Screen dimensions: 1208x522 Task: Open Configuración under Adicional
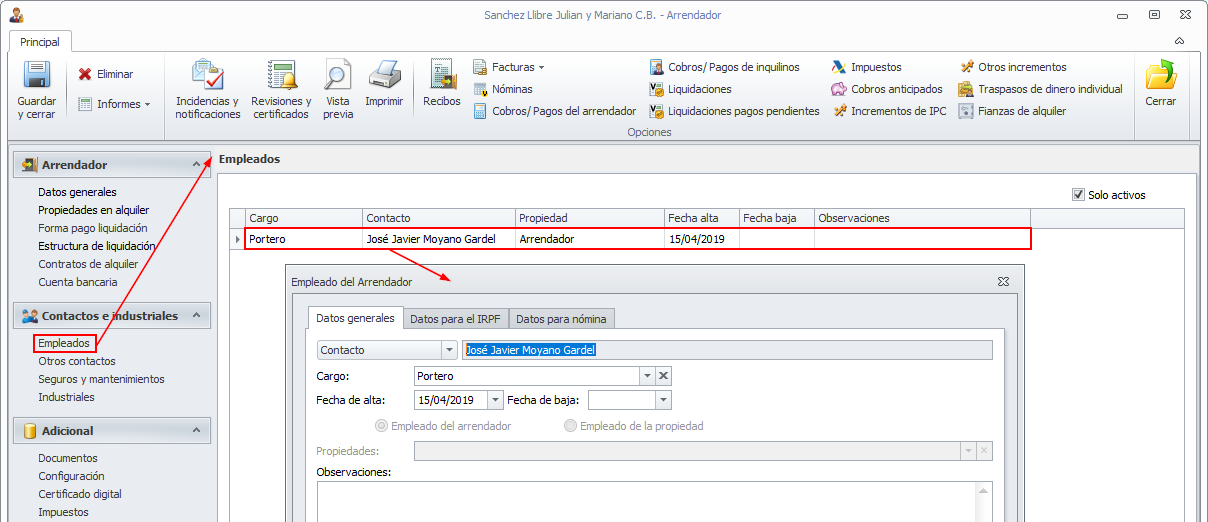coord(71,476)
